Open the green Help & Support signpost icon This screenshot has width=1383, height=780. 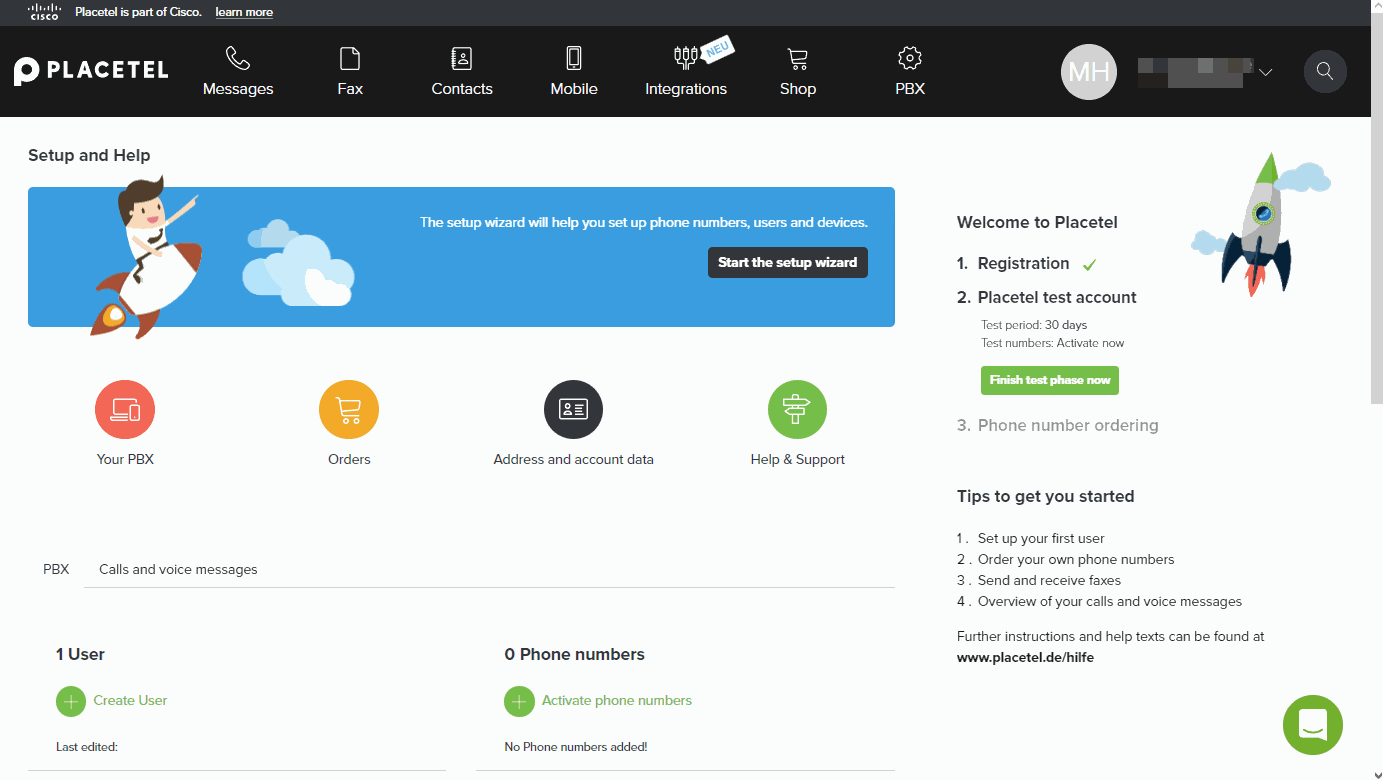(797, 410)
